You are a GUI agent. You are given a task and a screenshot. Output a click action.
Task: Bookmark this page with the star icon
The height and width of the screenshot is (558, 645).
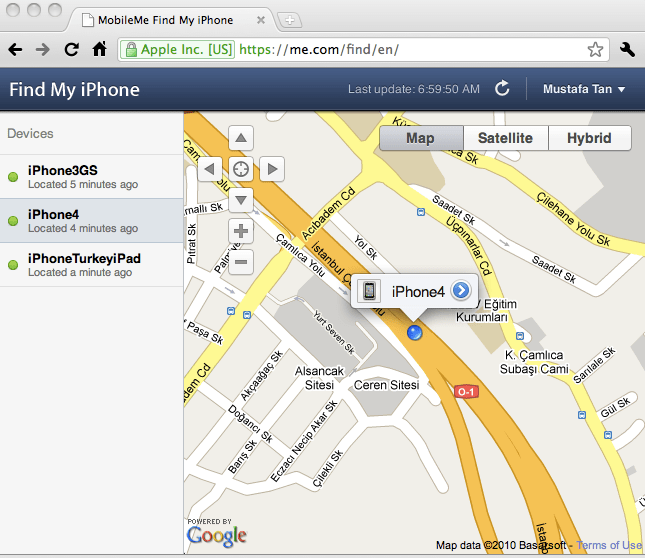(595, 50)
